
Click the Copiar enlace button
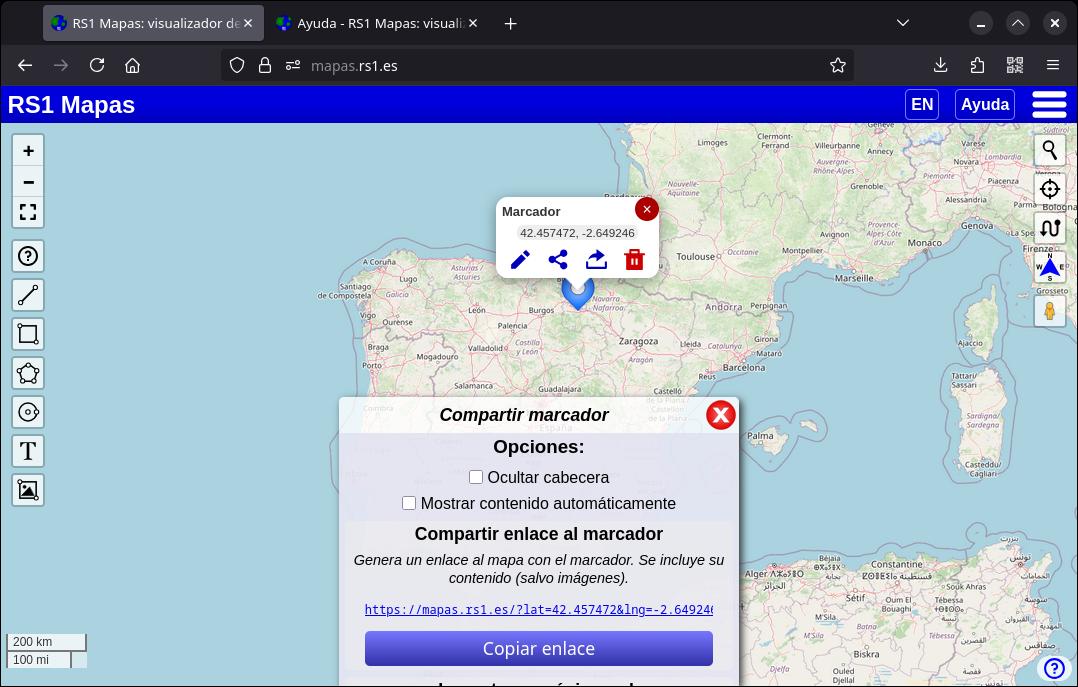click(x=538, y=648)
